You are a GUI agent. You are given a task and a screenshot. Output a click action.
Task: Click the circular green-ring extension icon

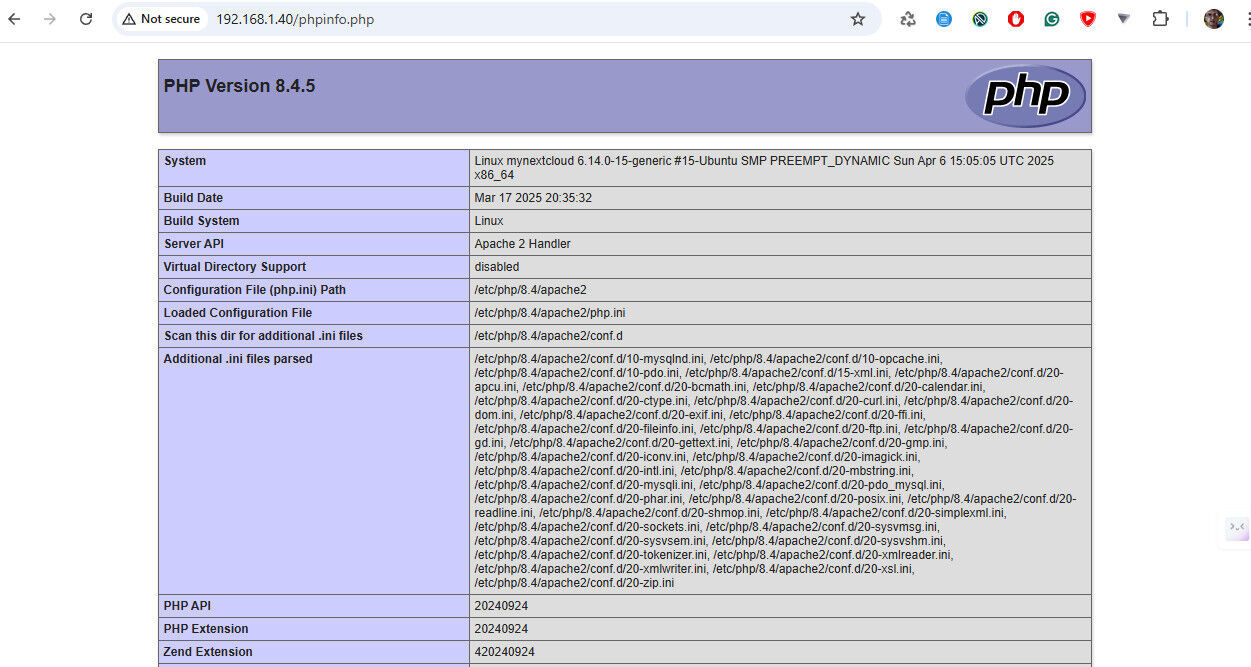pos(980,19)
